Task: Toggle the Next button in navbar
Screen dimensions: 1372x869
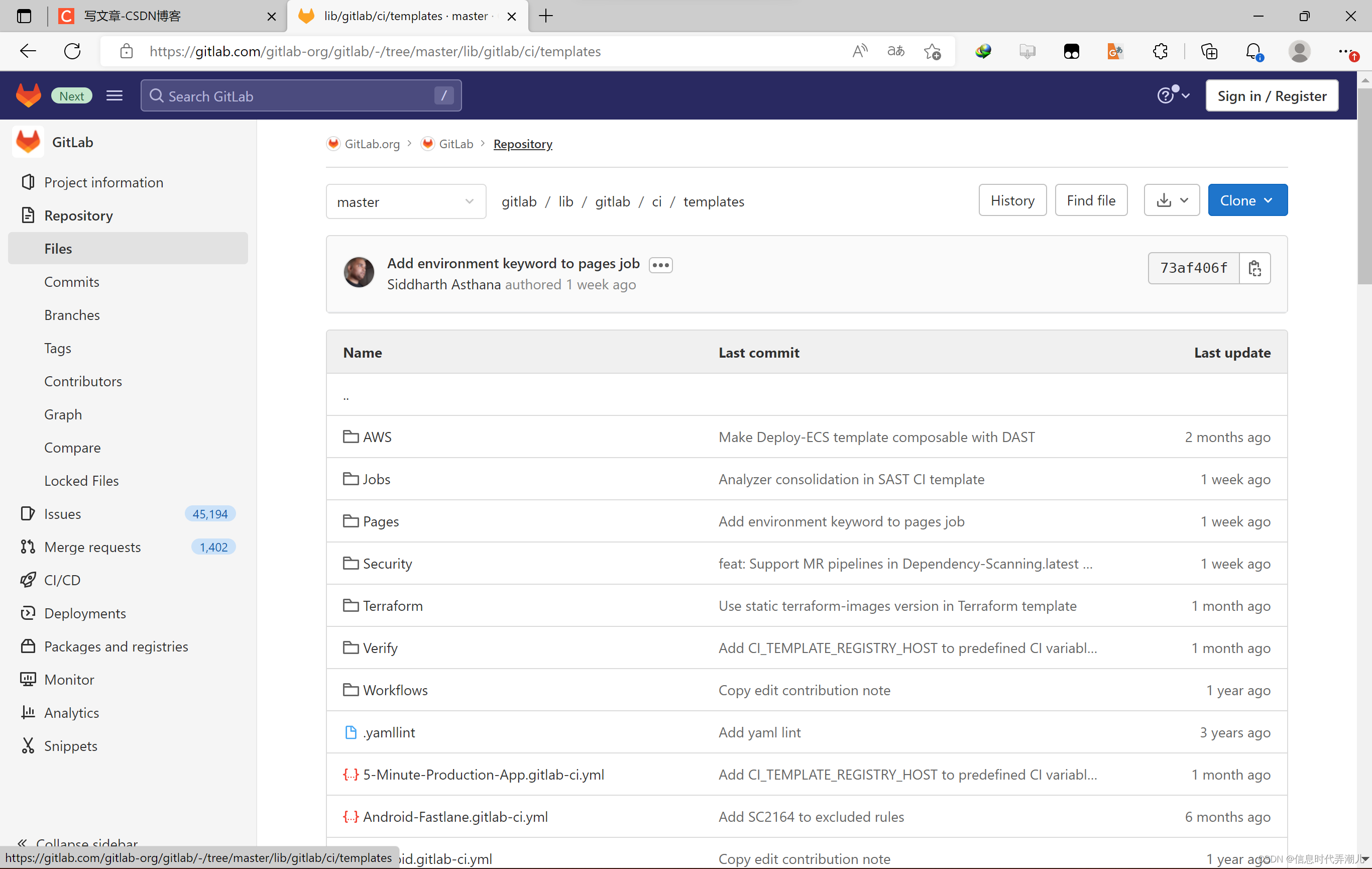Action: [x=72, y=95]
